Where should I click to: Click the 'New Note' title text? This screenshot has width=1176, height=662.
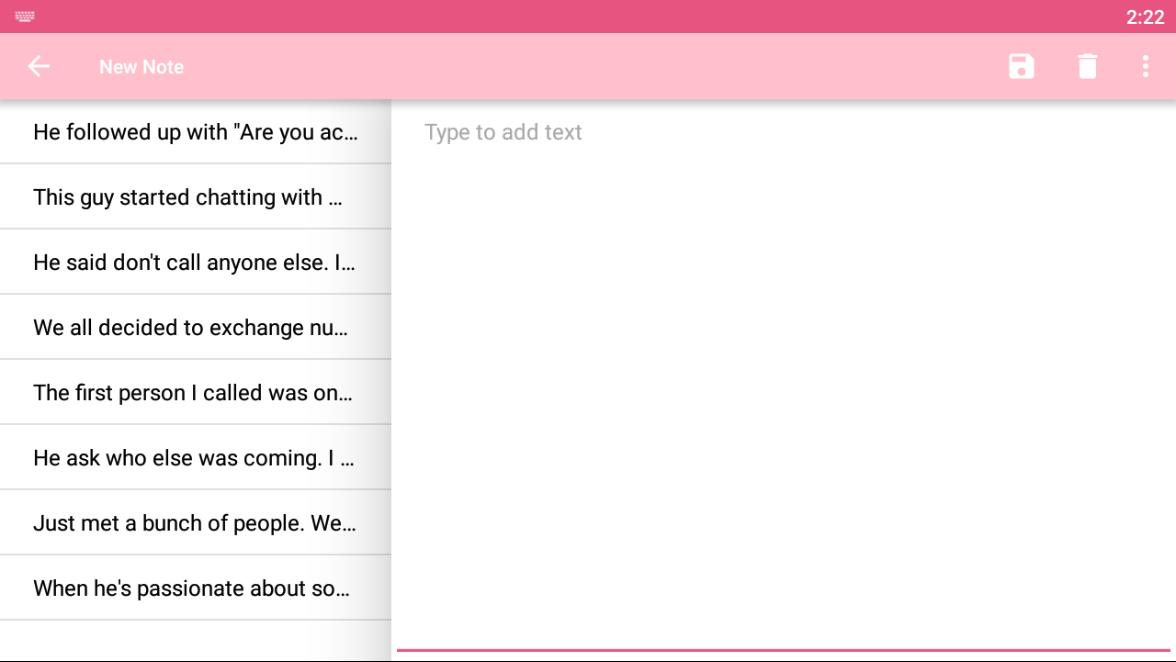tap(141, 67)
